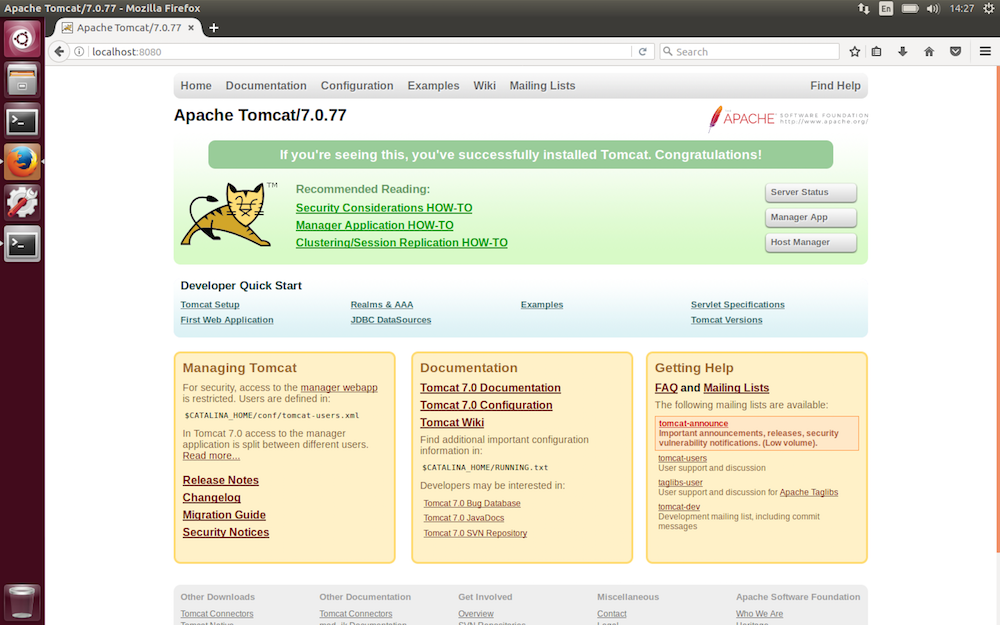The width and height of the screenshot is (1000, 625).
Task: Click Read more... under Managing Tomcat
Action: pos(211,455)
